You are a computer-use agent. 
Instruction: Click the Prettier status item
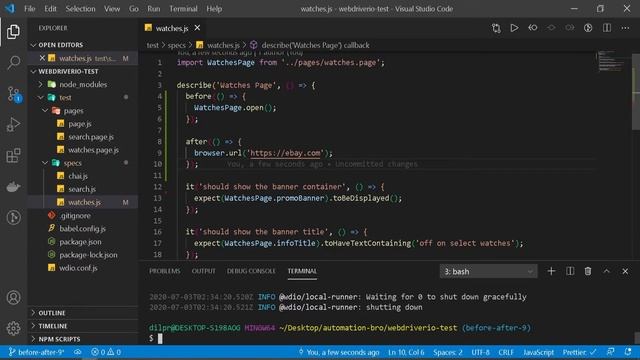580,352
